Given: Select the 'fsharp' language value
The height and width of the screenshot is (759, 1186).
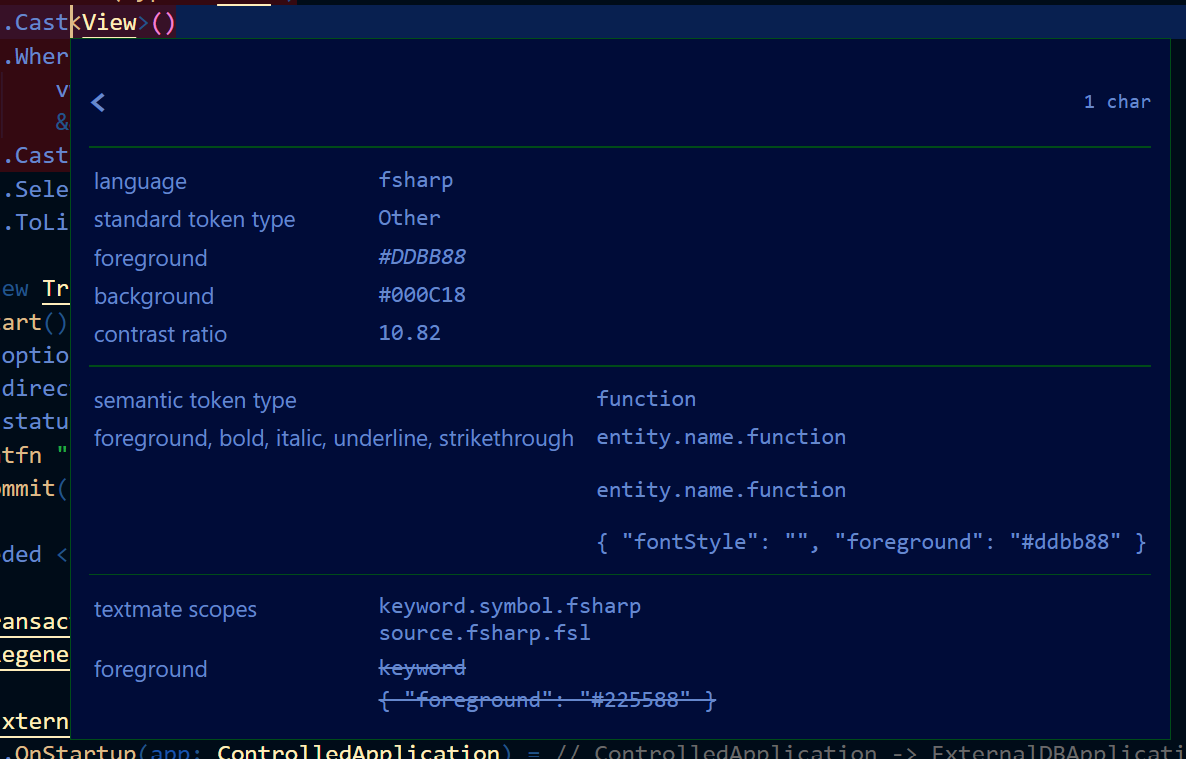Looking at the screenshot, I should click(415, 180).
